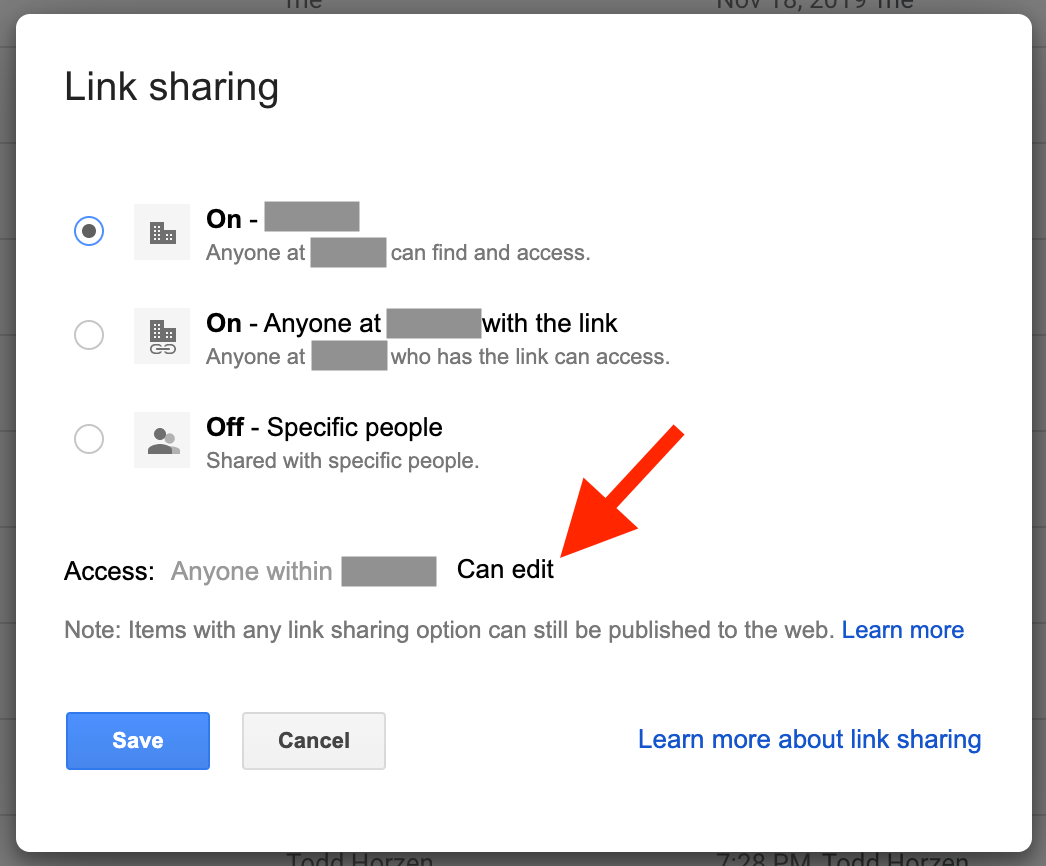This screenshot has height=866, width=1046.
Task: Open the 'Learn more' link about publishing
Action: [902, 629]
